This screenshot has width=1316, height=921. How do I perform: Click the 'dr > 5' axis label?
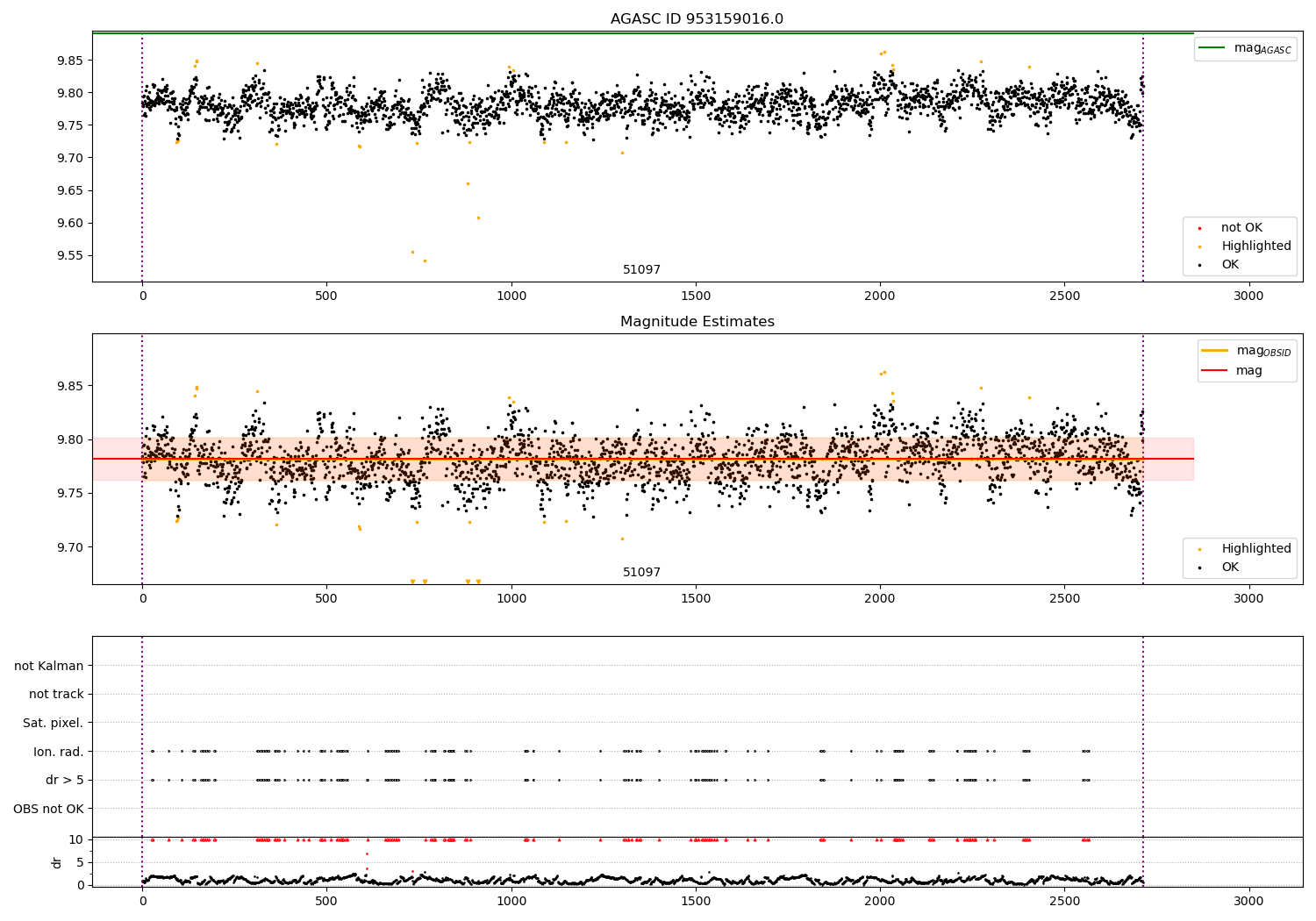click(x=65, y=780)
